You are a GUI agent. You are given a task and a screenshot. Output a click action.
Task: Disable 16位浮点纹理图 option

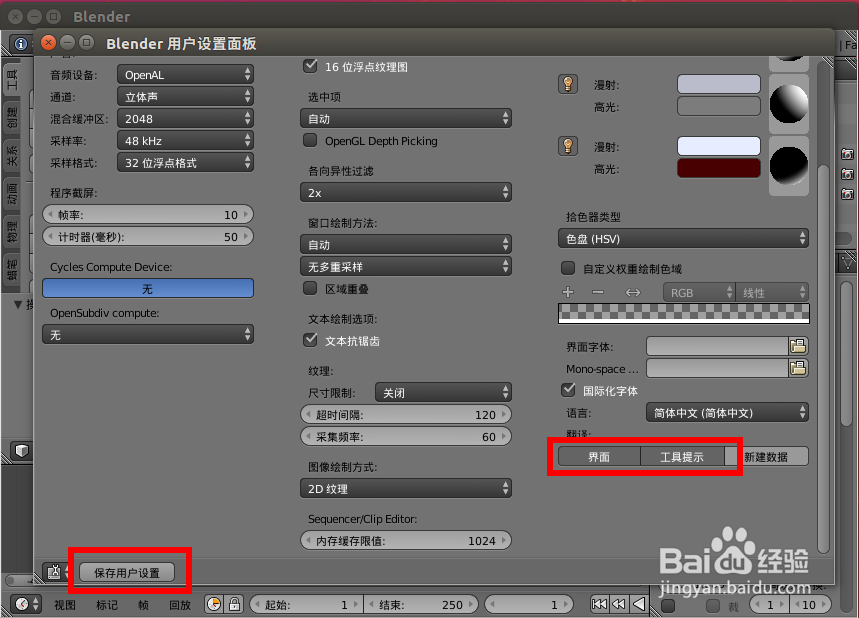pyautogui.click(x=310, y=66)
